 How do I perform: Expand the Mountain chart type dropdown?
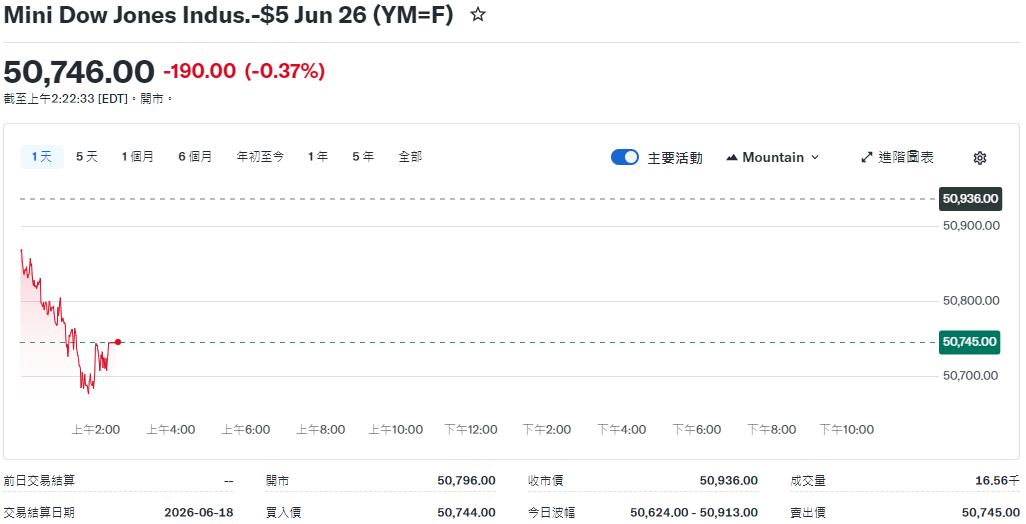point(773,157)
